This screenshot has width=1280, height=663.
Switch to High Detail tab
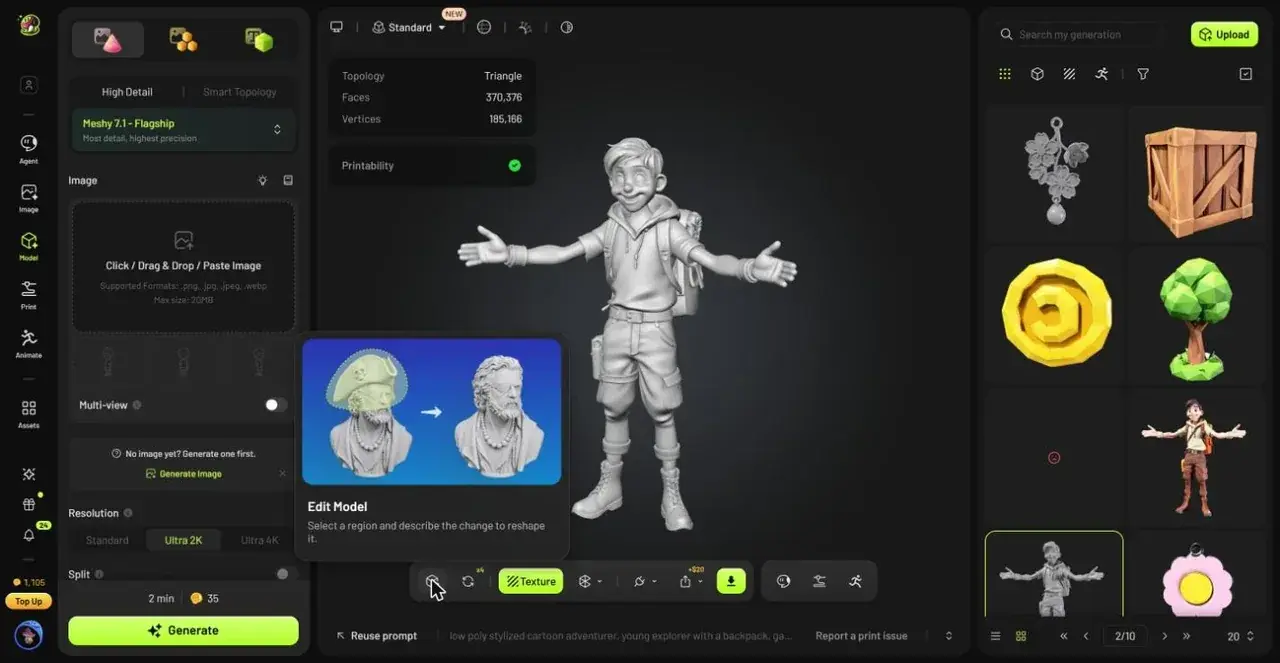tap(127, 92)
